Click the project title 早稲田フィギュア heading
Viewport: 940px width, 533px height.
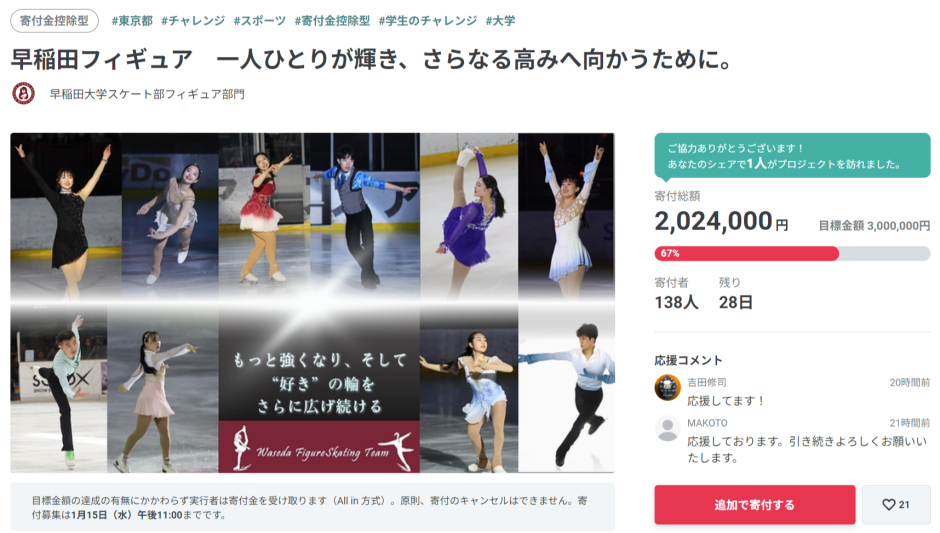[x=372, y=59]
